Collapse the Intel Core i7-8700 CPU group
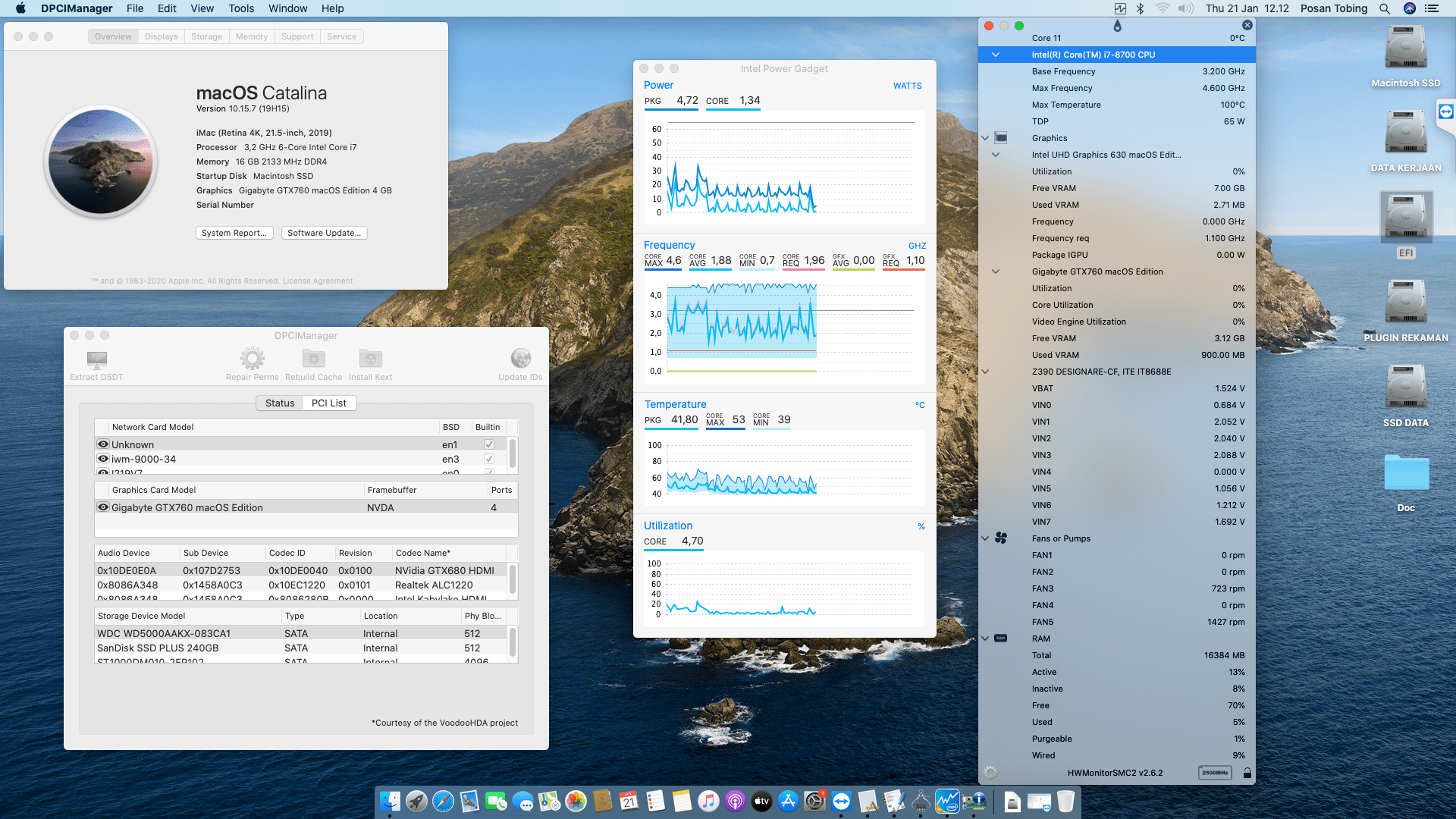The image size is (1456, 819). tap(996, 55)
